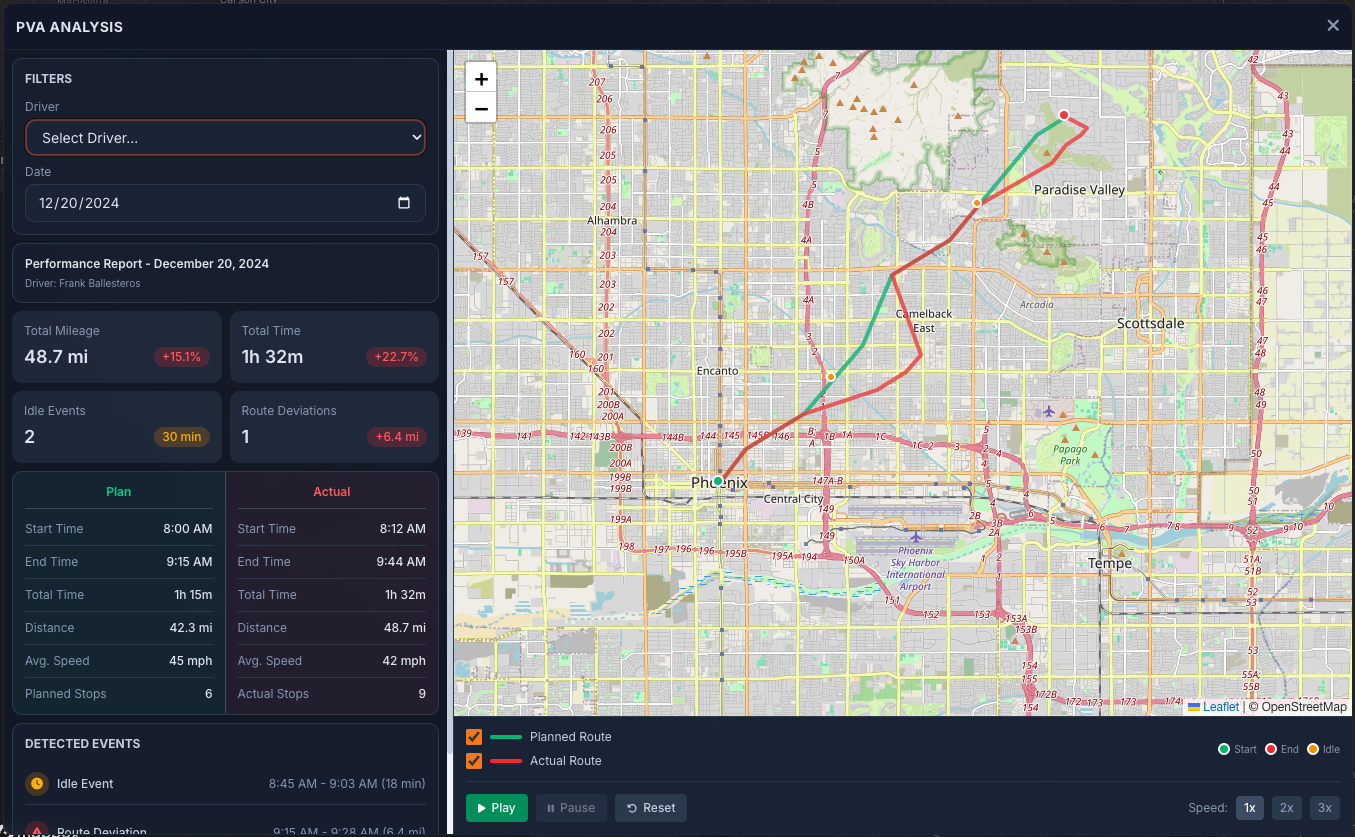
Task: Click the actual Avg. Speed 42 mph
Action: (x=403, y=661)
